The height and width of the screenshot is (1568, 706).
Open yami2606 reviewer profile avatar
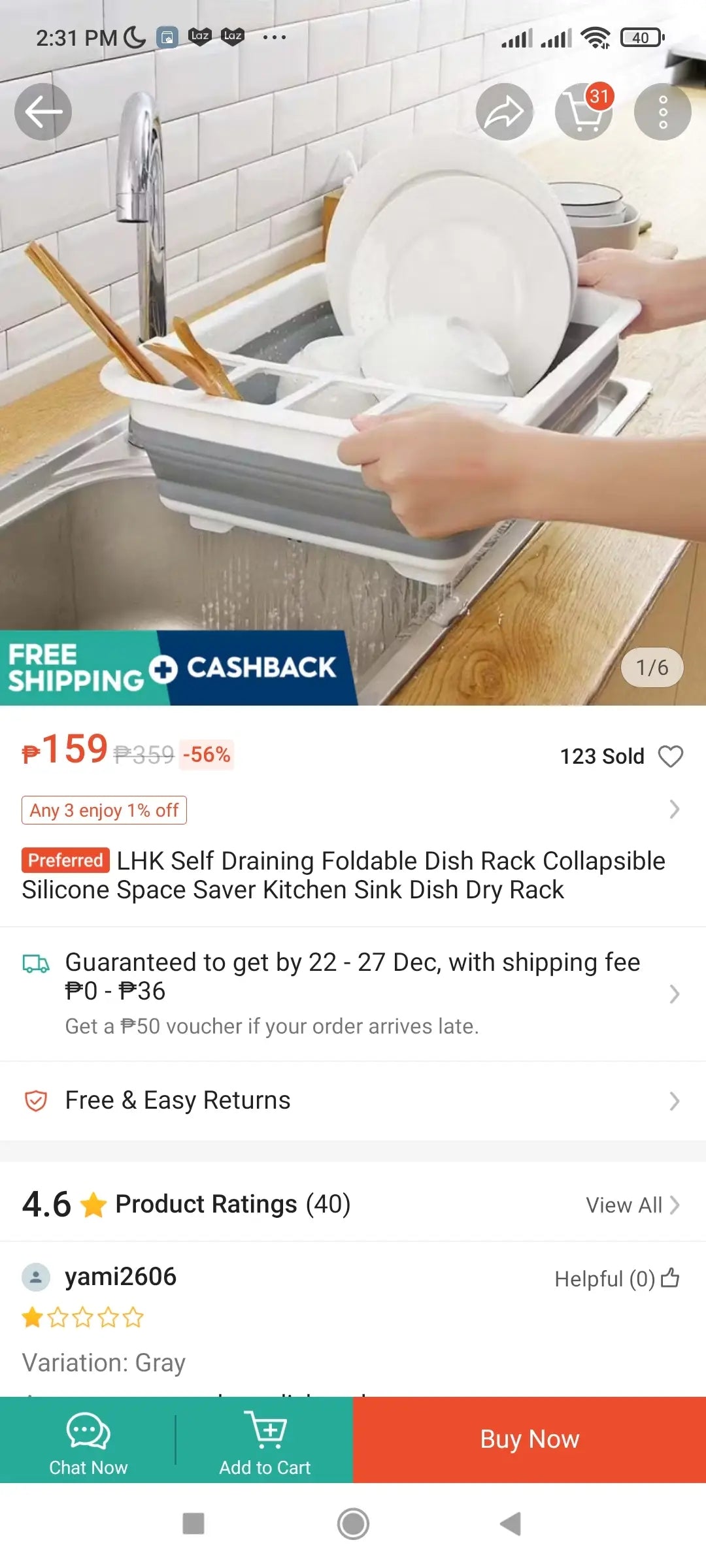pos(36,1277)
